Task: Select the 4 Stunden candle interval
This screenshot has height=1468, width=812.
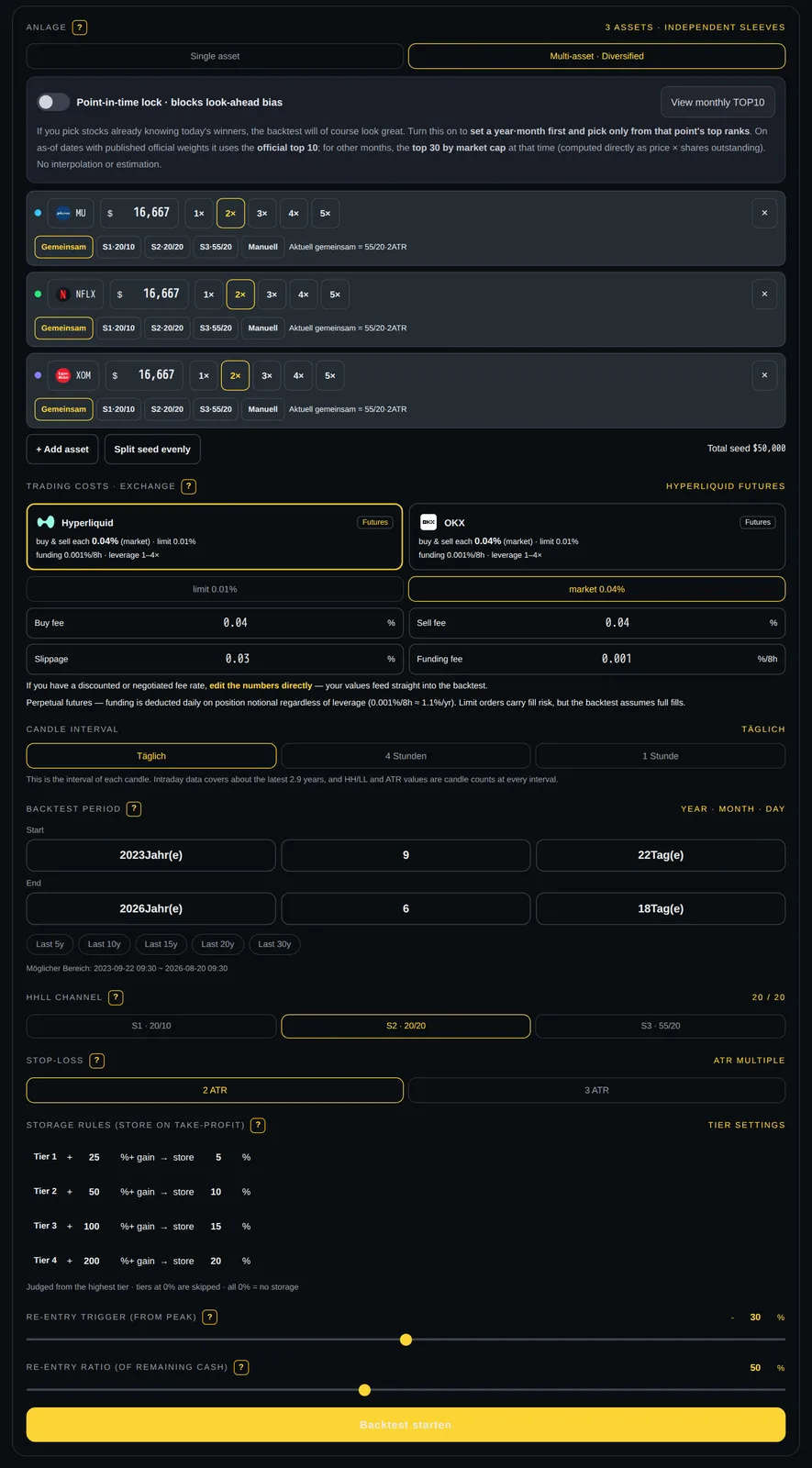Action: tap(406, 756)
